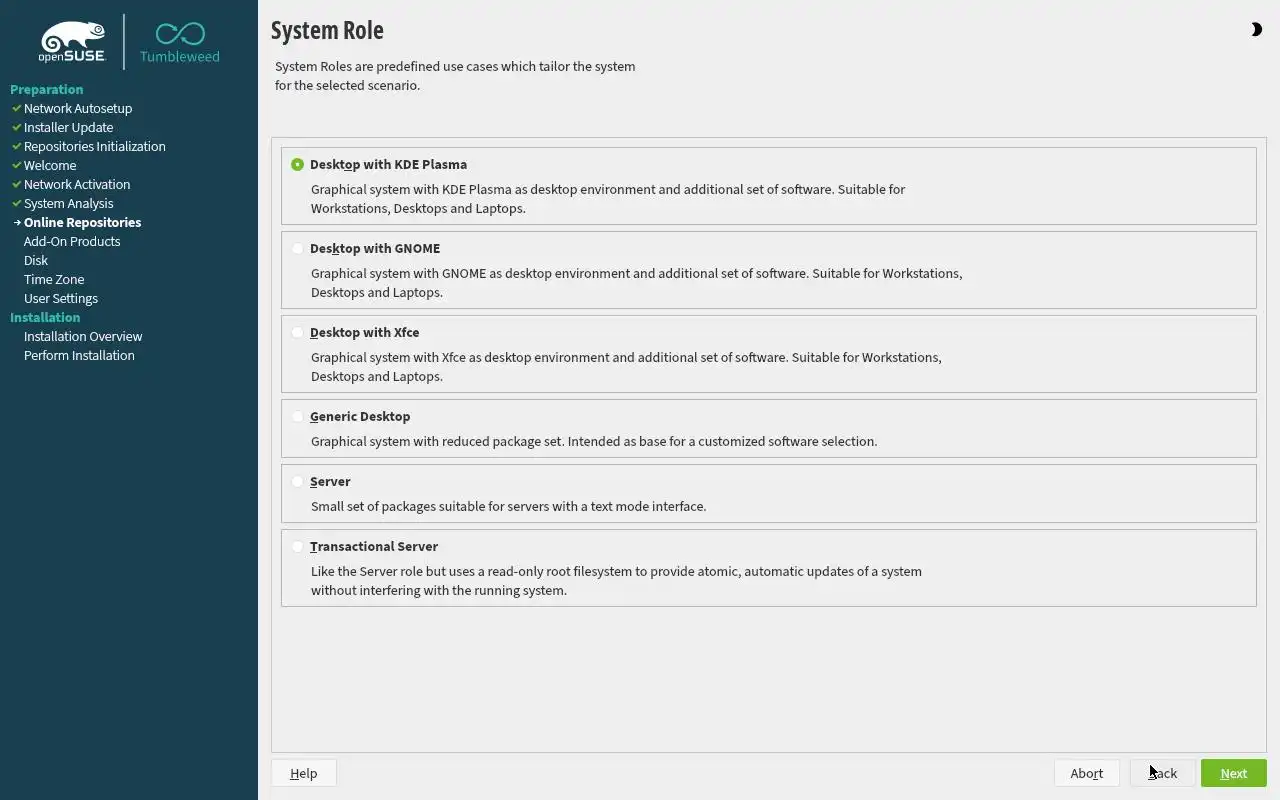Image resolution: width=1280 pixels, height=800 pixels.
Task: Toggle the dark mode moon icon
Action: point(1256,30)
